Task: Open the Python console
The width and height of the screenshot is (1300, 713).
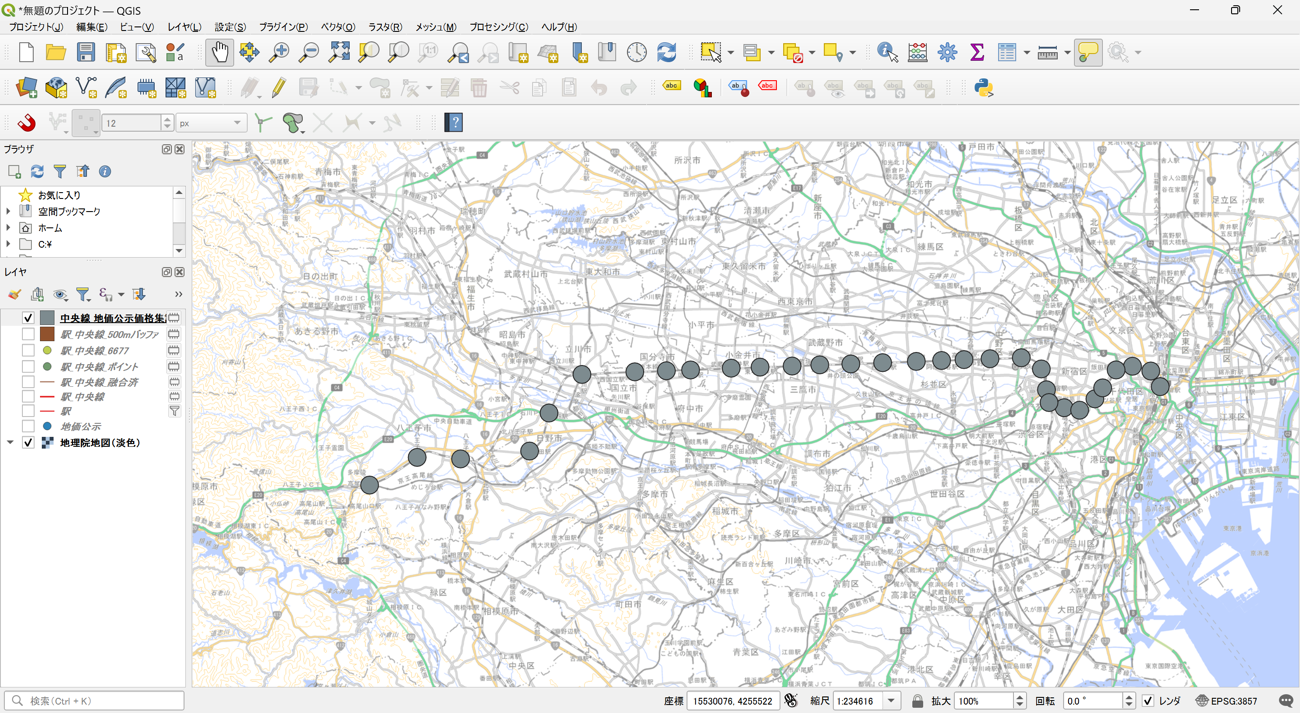Action: click(984, 88)
